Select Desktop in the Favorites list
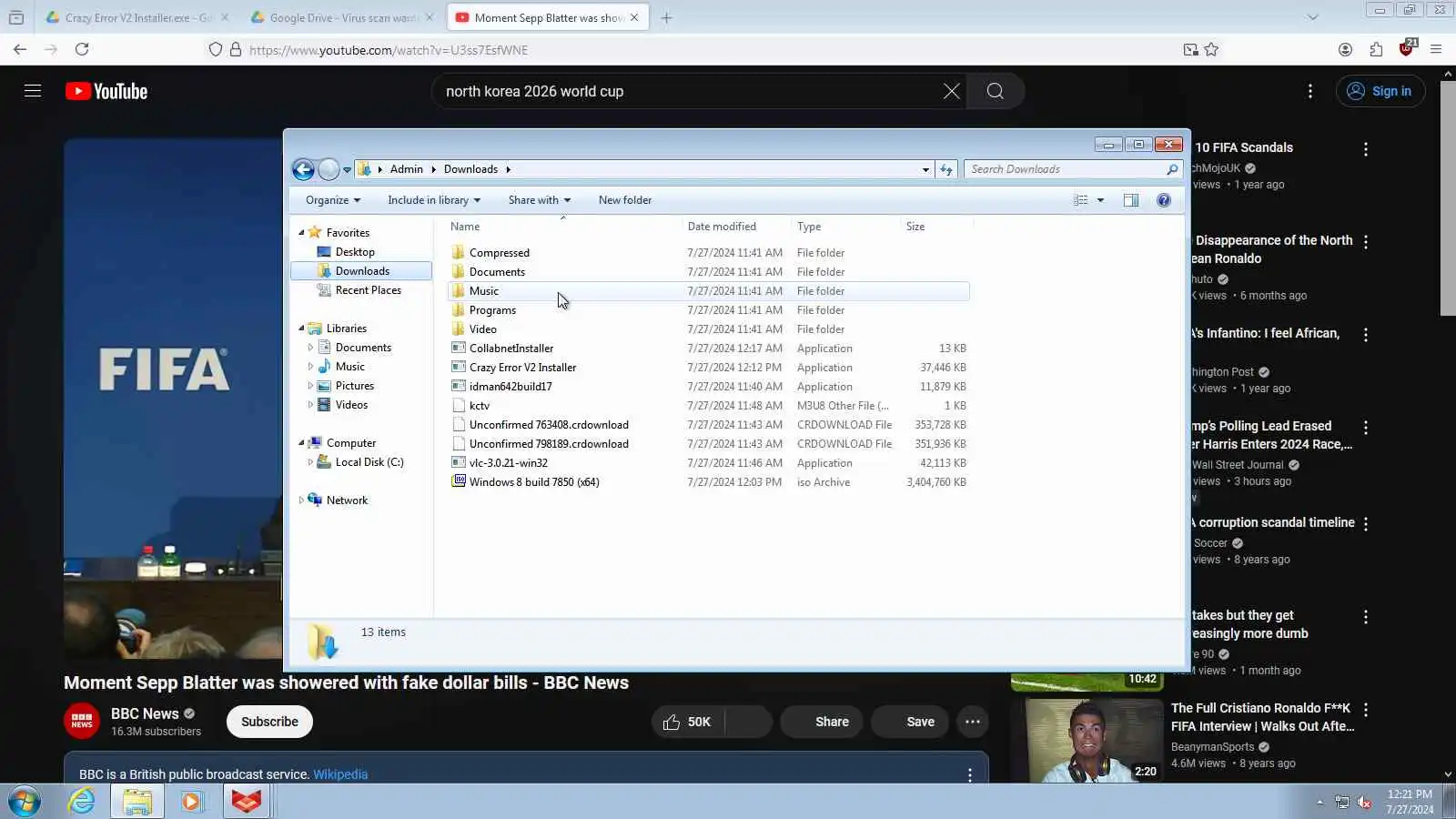The width and height of the screenshot is (1456, 819). click(x=355, y=252)
